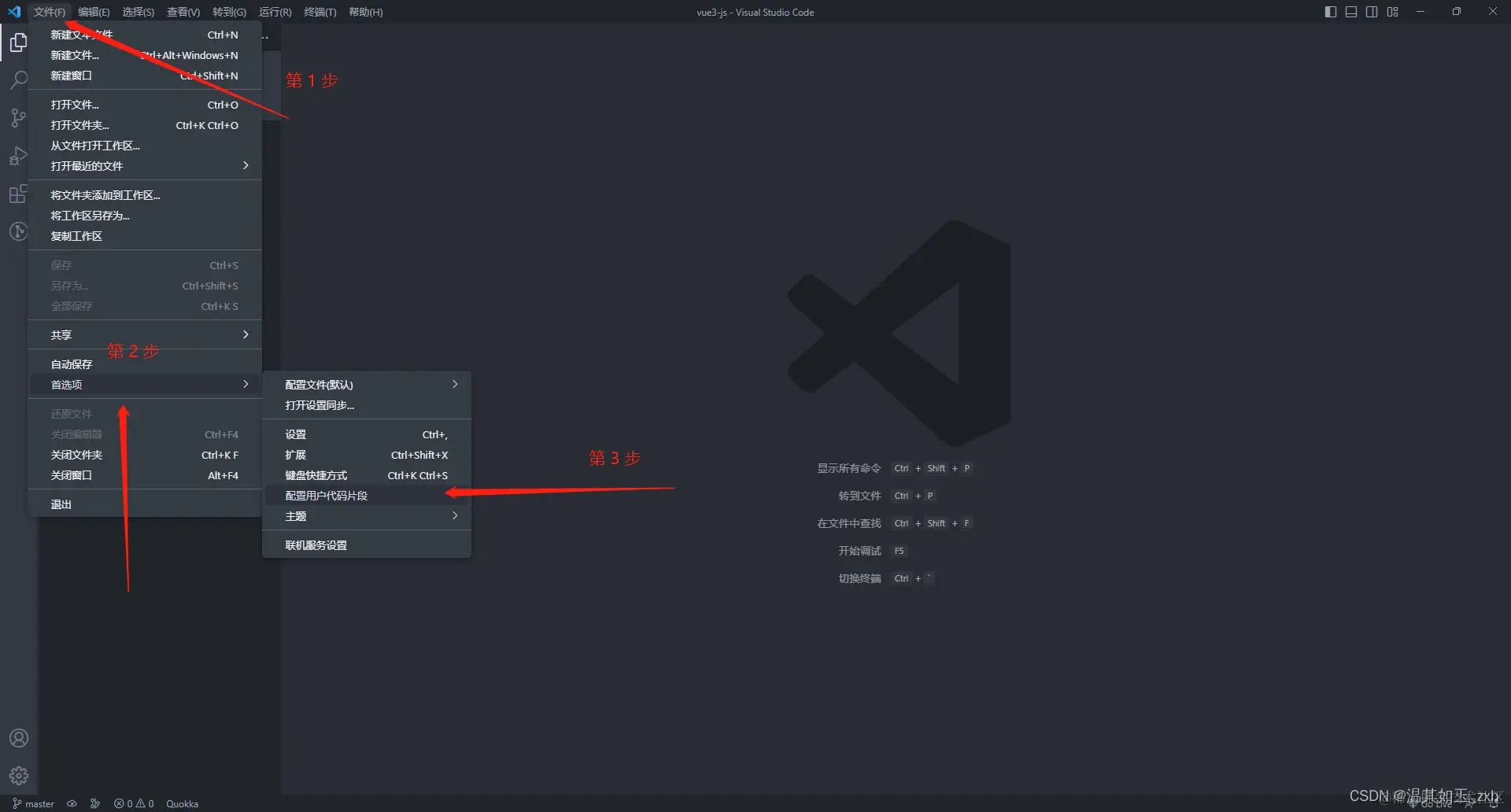Toggle the secondary side bar layout icon
This screenshot has height=812, width=1511.
(1372, 12)
